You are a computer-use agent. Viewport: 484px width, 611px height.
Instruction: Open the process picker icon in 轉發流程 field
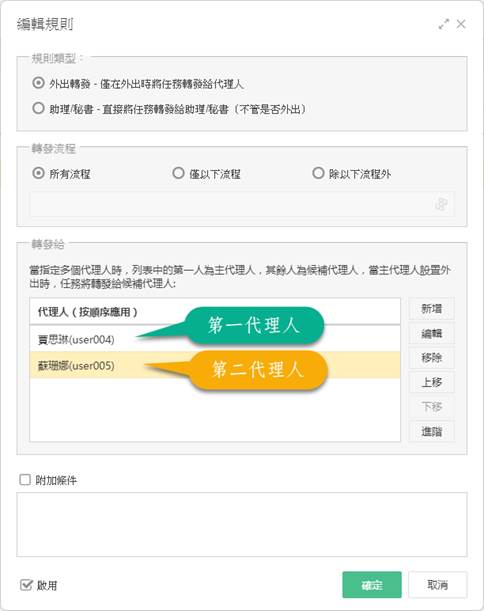click(441, 204)
